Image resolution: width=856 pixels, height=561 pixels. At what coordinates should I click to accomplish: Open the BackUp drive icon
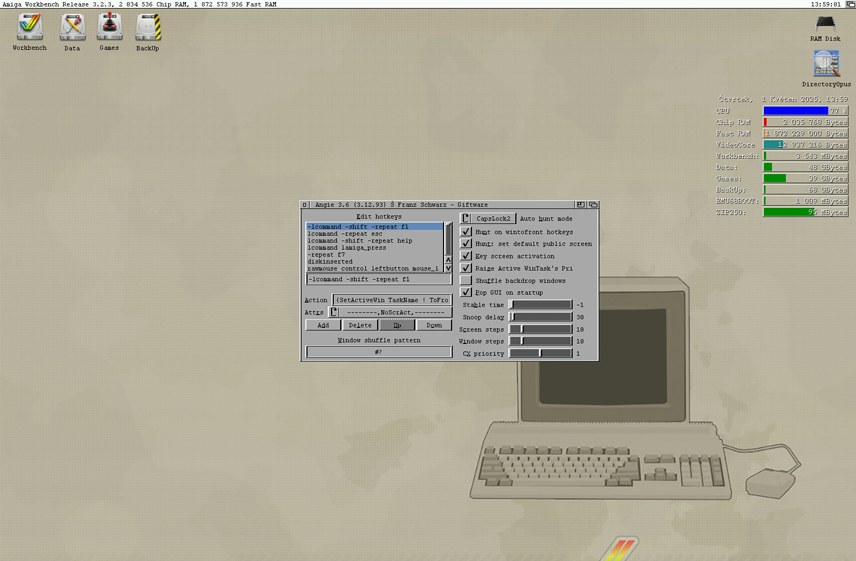click(148, 28)
